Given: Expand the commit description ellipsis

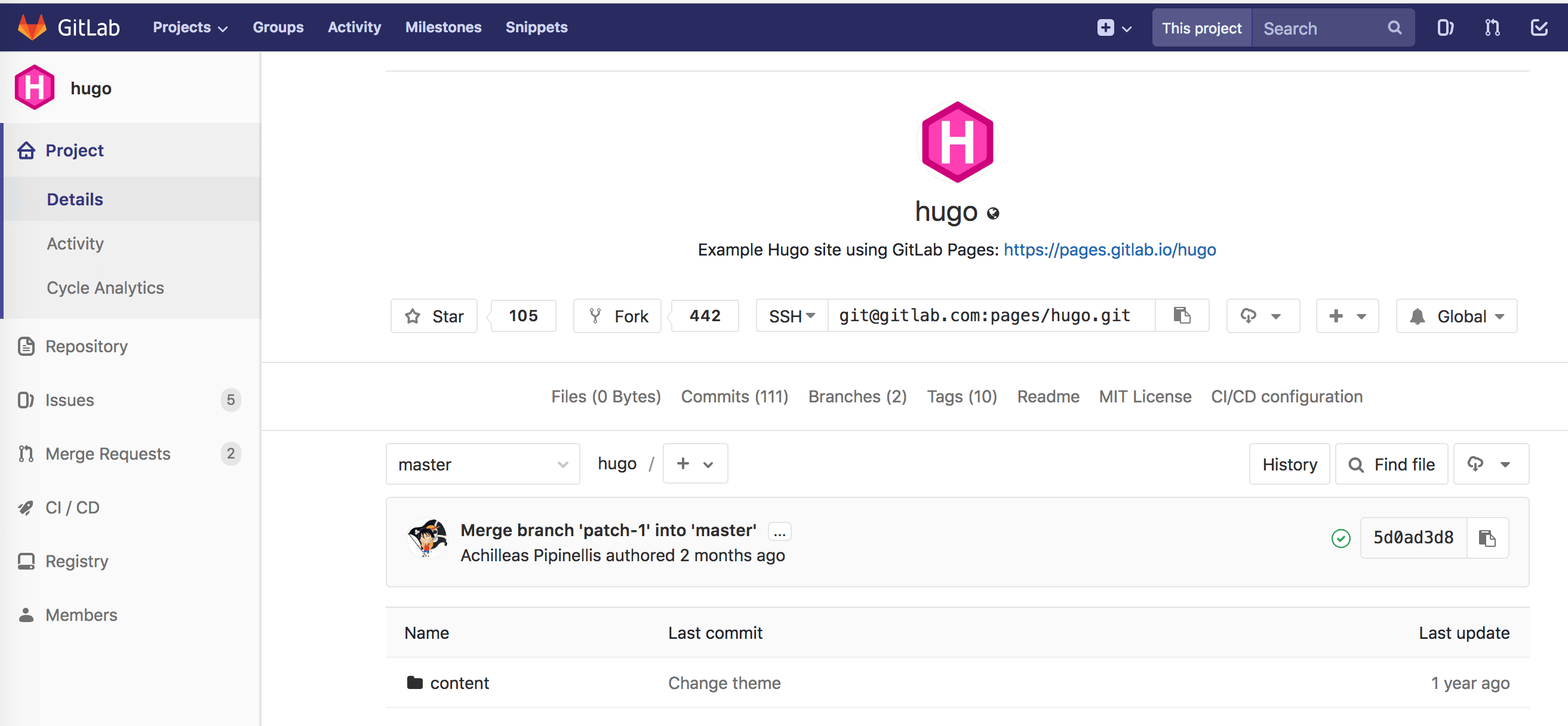Looking at the screenshot, I should pyautogui.click(x=779, y=532).
